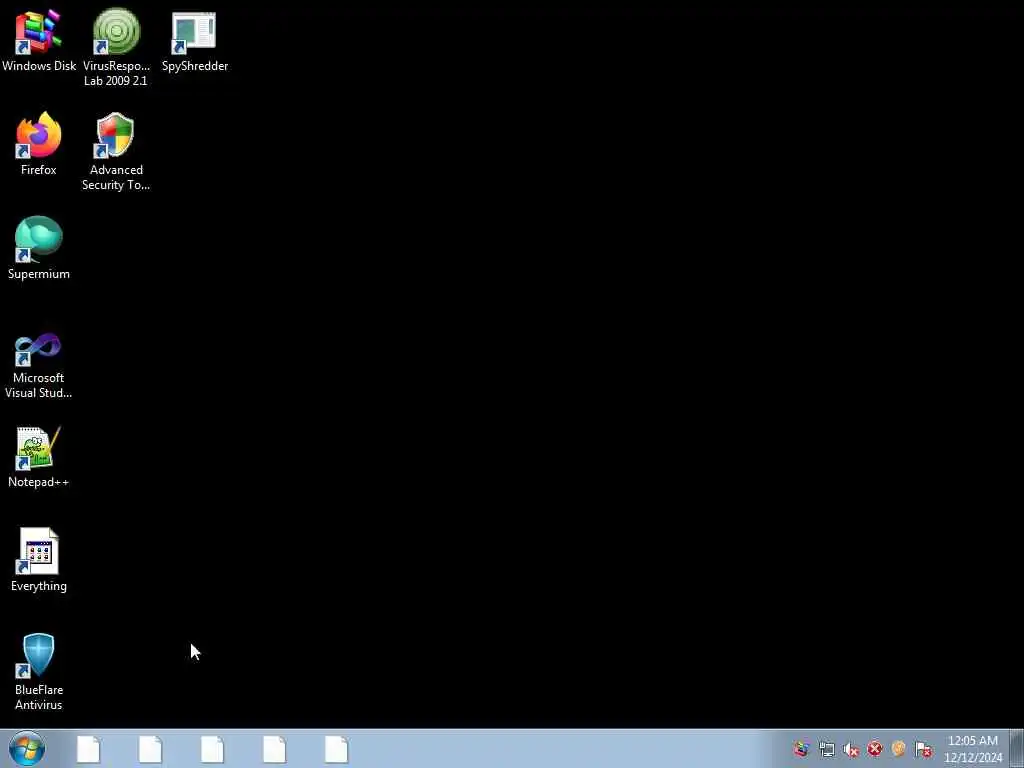Click the red X circle tray icon
This screenshot has height=768, width=1024.
tap(874, 748)
